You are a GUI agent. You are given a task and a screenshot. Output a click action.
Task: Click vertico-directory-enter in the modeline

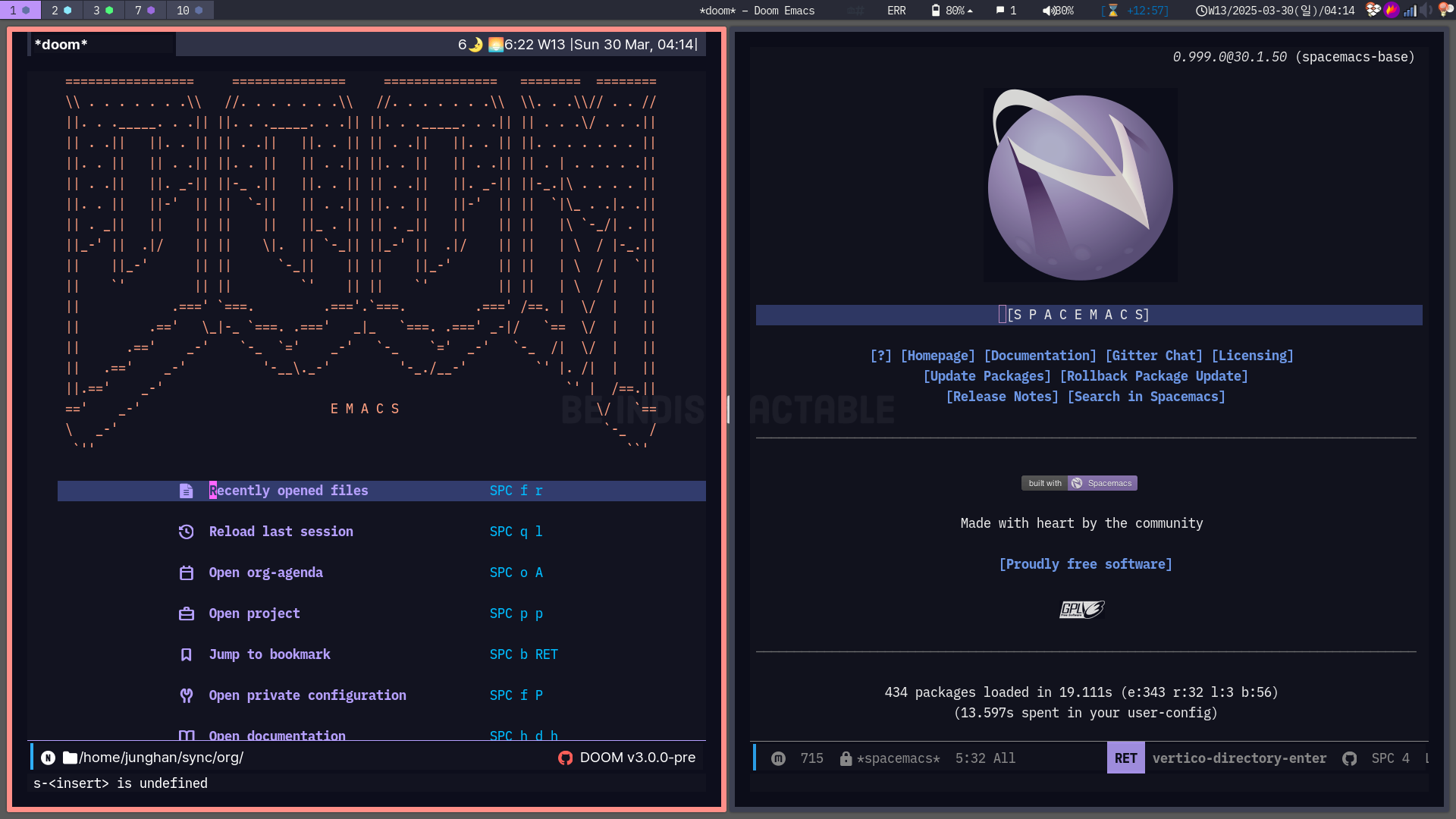pyautogui.click(x=1239, y=758)
